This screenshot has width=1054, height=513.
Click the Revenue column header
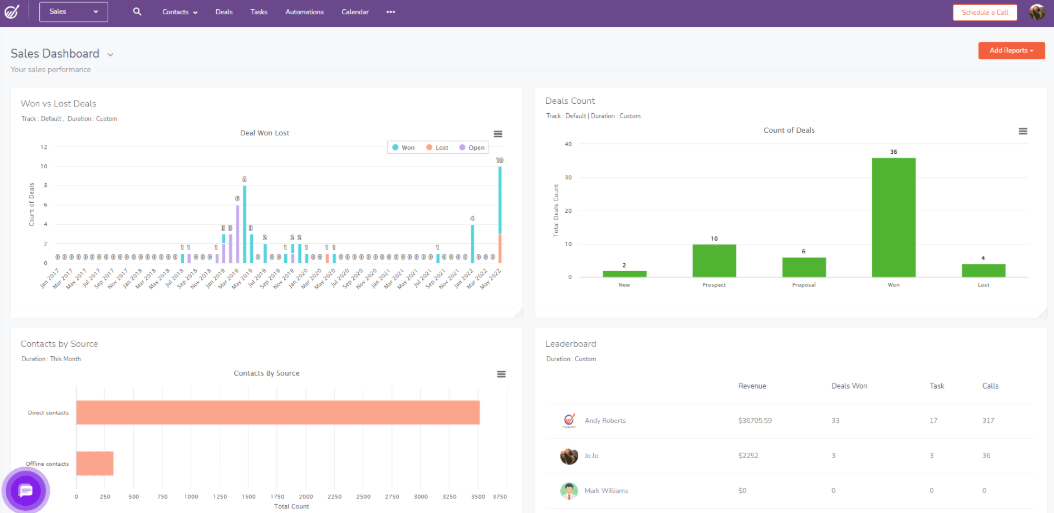(752, 386)
